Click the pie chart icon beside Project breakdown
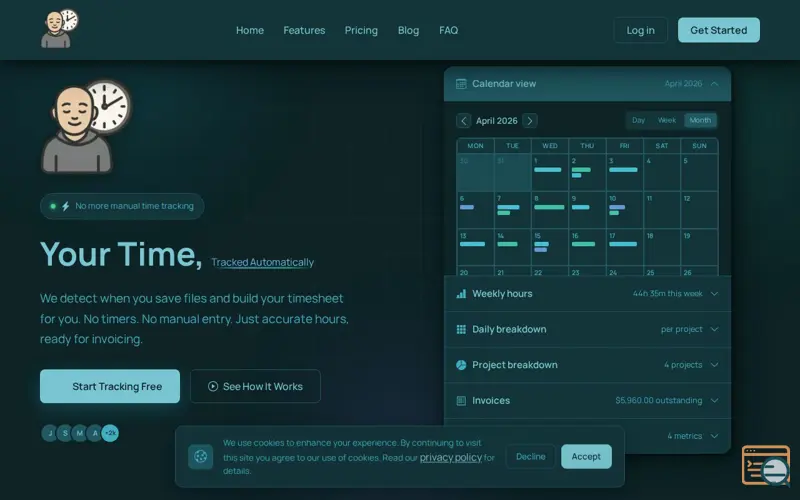 coord(461,365)
